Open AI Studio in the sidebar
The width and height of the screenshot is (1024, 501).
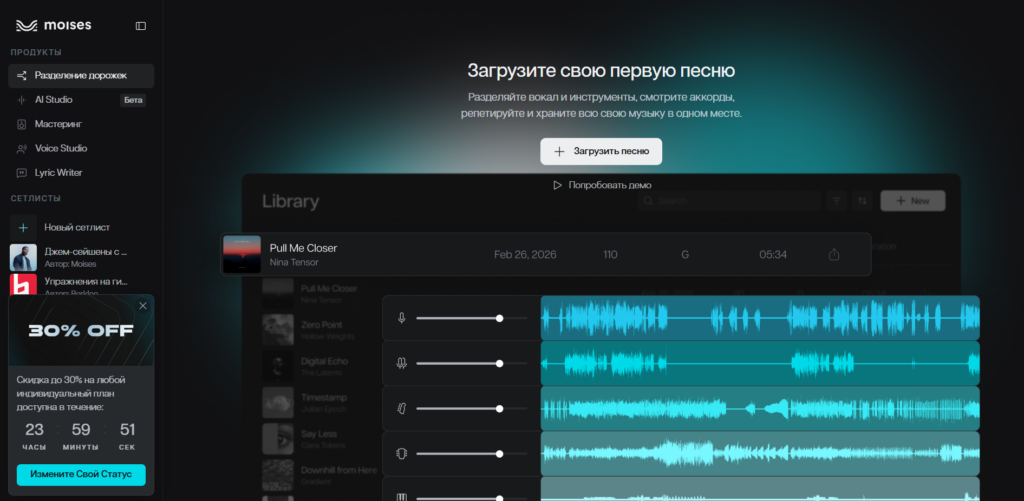click(81, 100)
